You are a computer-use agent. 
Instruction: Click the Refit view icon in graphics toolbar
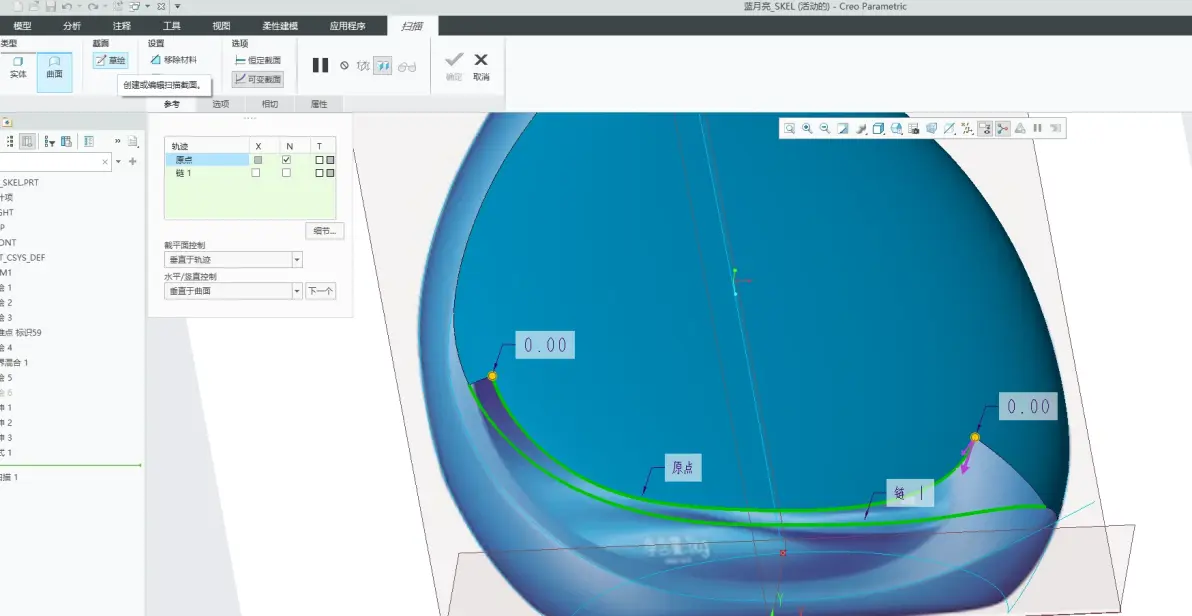click(789, 129)
